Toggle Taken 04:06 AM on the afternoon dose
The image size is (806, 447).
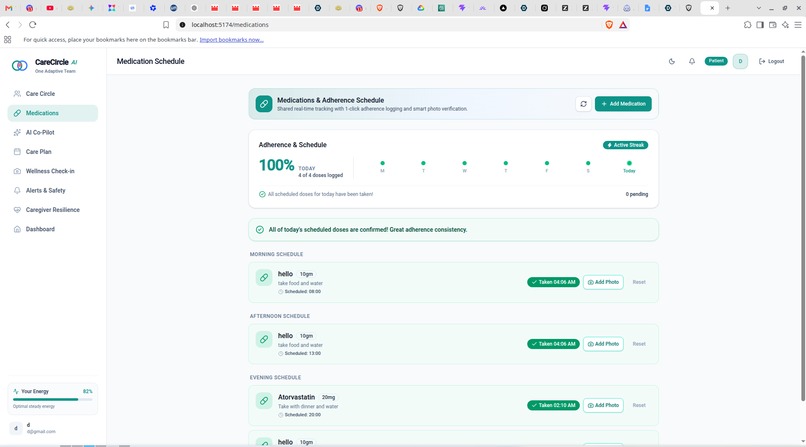coord(554,344)
